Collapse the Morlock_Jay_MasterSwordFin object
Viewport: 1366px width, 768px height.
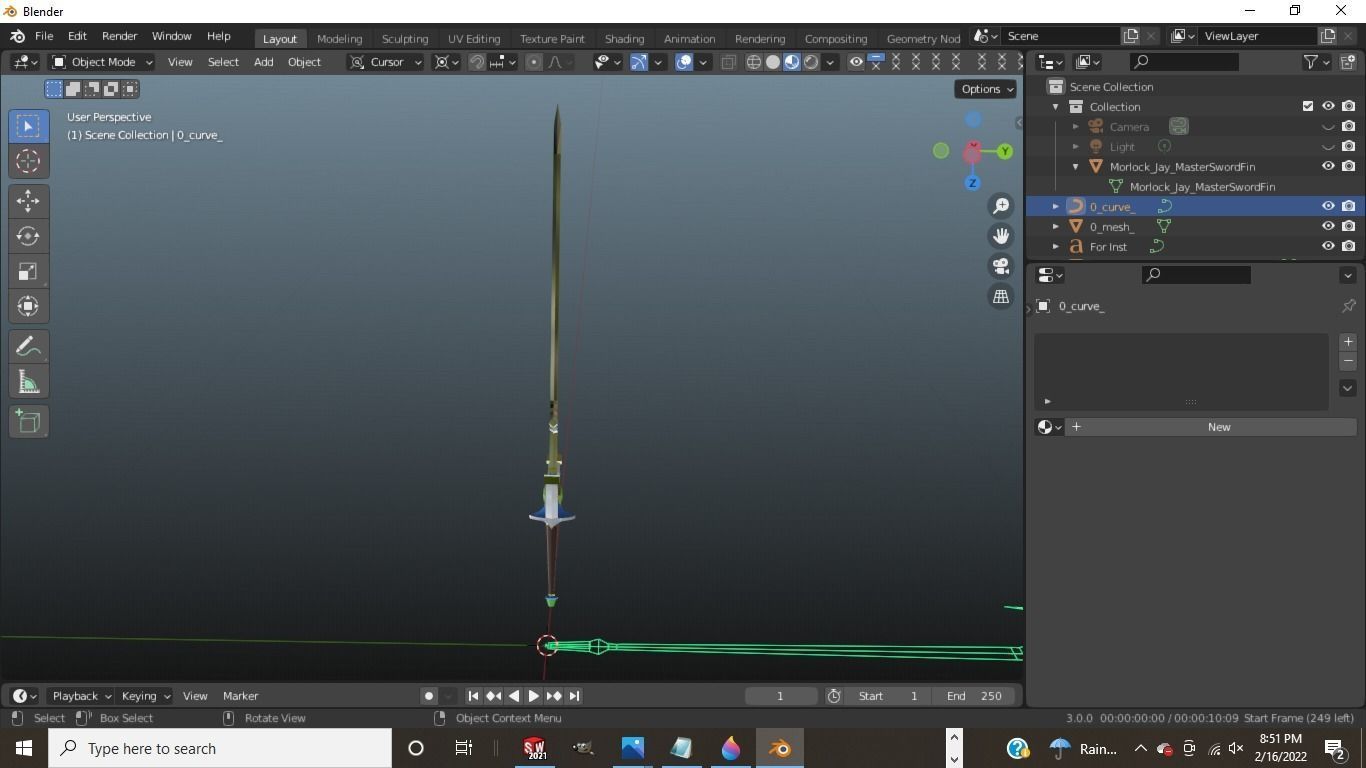point(1075,166)
